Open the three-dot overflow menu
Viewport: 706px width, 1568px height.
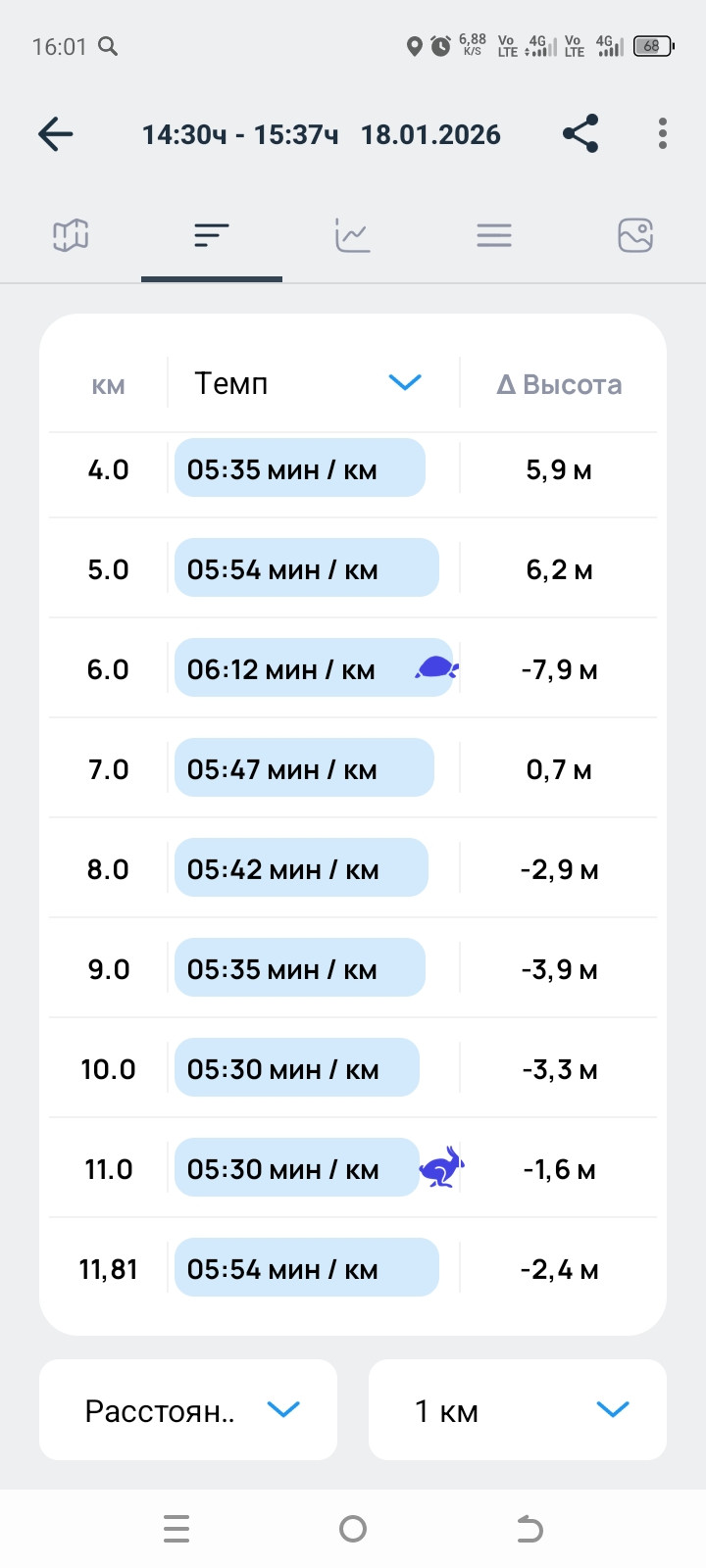(x=663, y=134)
